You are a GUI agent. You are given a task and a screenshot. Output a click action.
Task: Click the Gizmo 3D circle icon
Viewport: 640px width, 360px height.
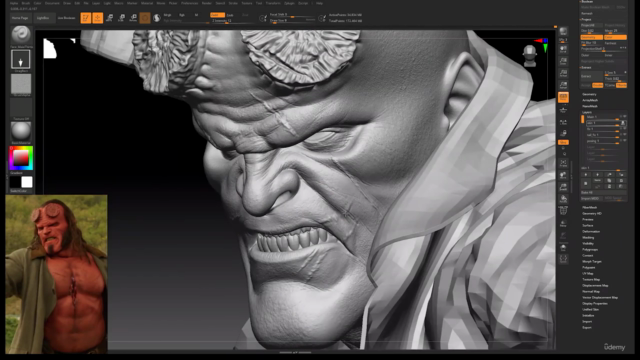pos(145,18)
